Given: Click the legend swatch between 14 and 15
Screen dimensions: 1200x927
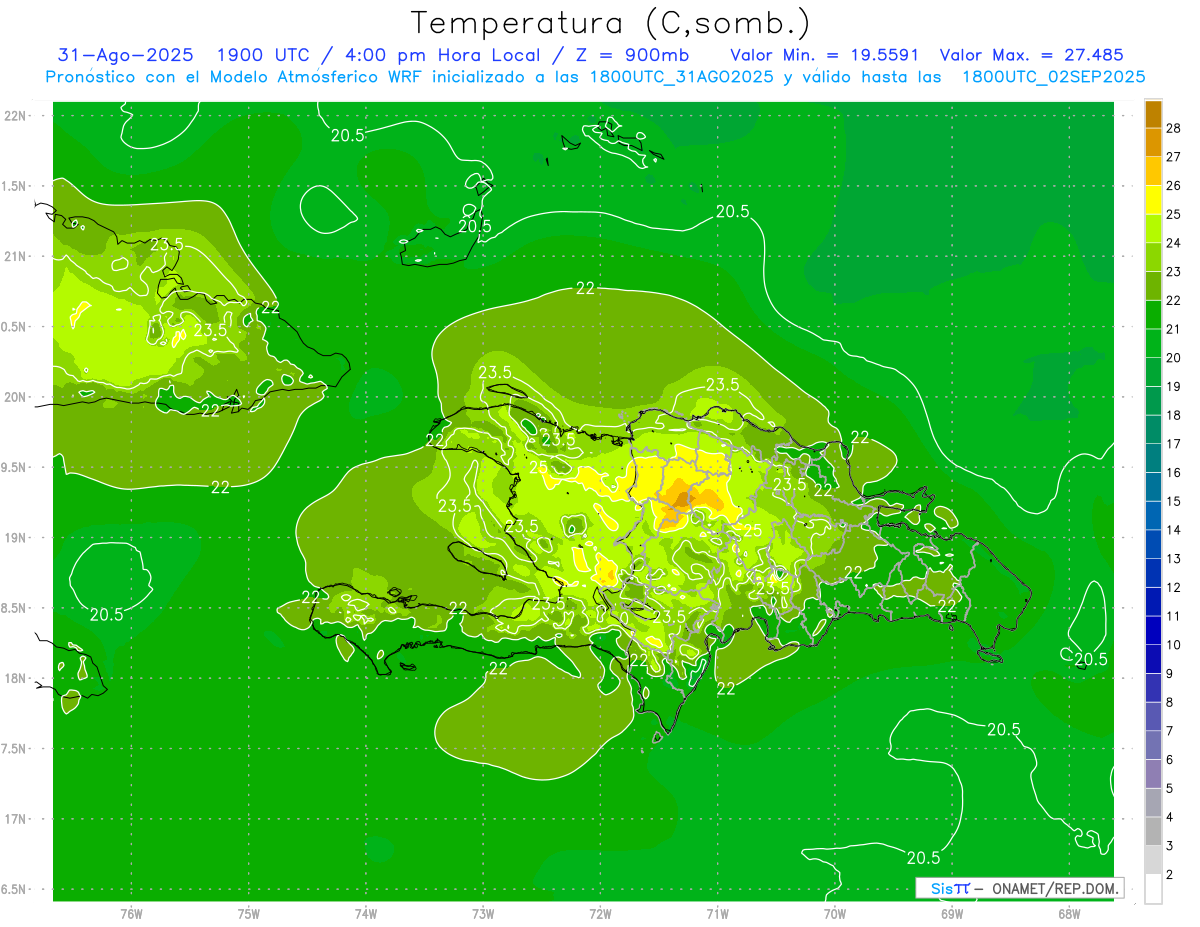Looking at the screenshot, I should (x=1153, y=516).
